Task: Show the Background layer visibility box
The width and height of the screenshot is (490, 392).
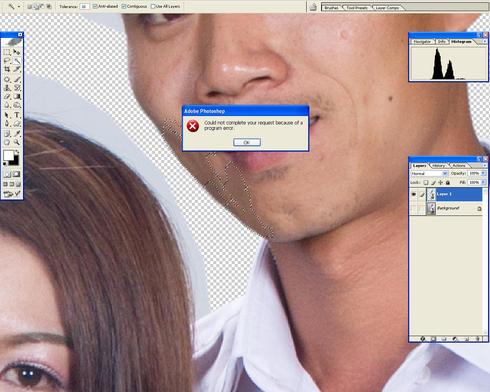Action: (x=414, y=208)
